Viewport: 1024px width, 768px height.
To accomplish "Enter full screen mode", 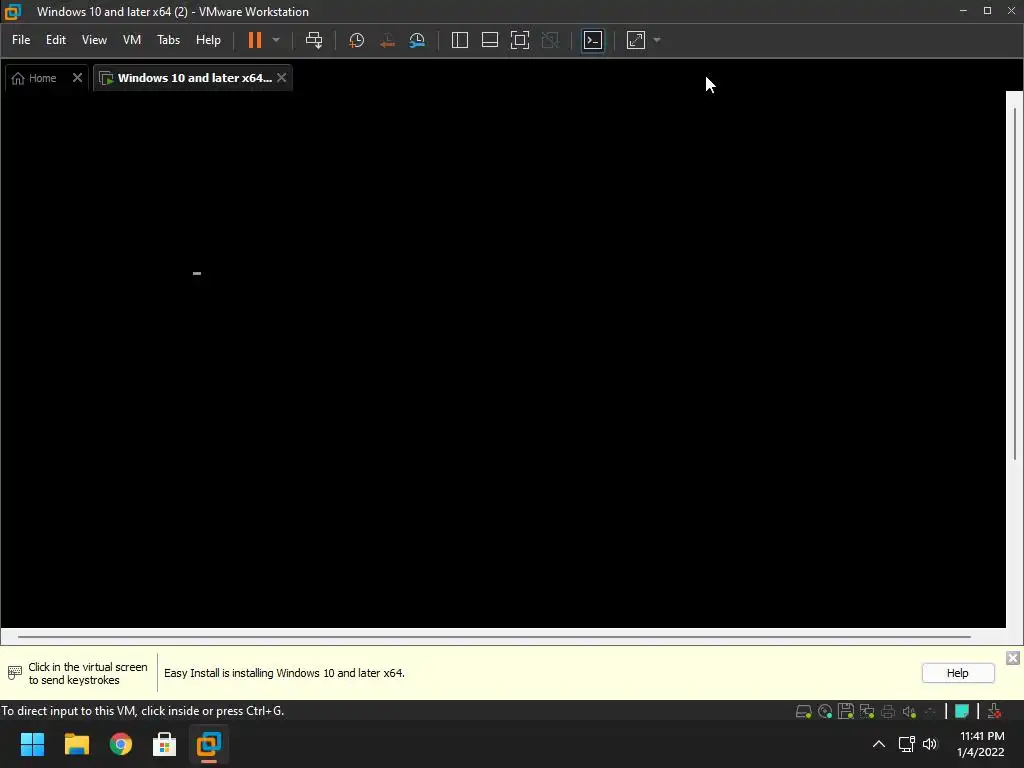I will point(520,40).
